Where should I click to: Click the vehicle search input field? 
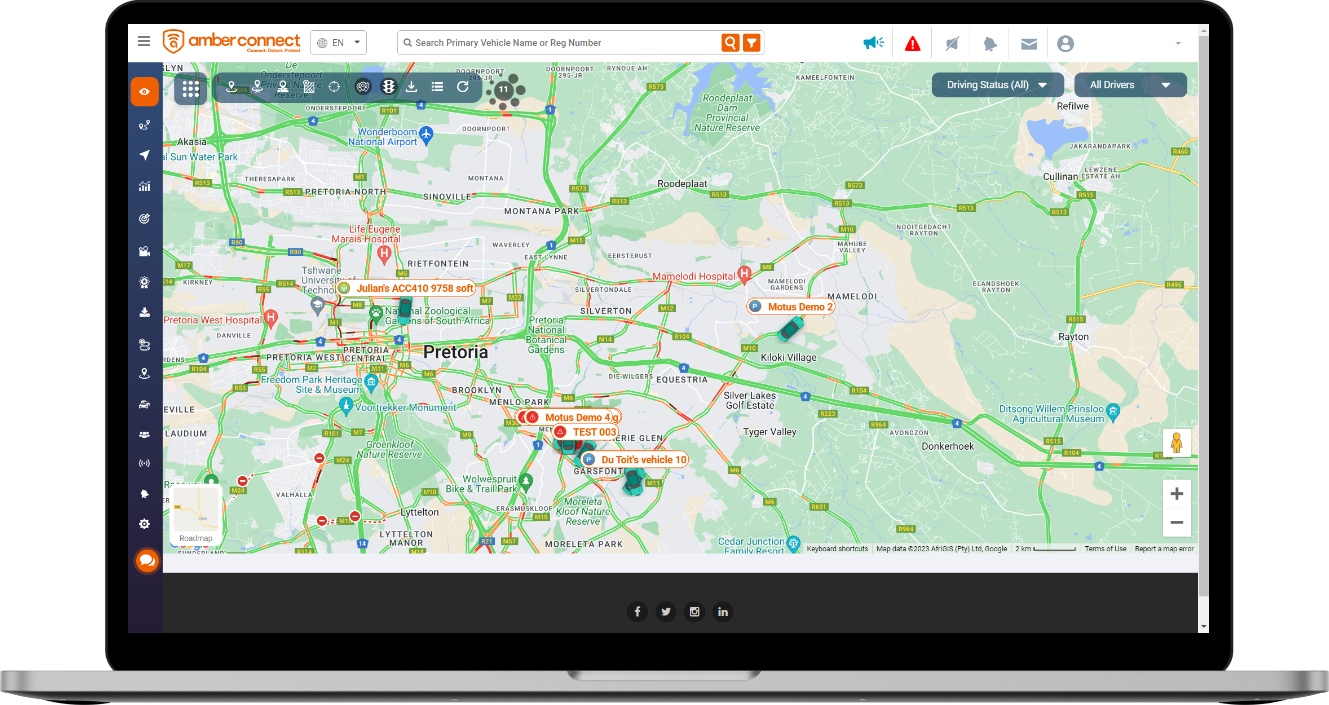[559, 43]
